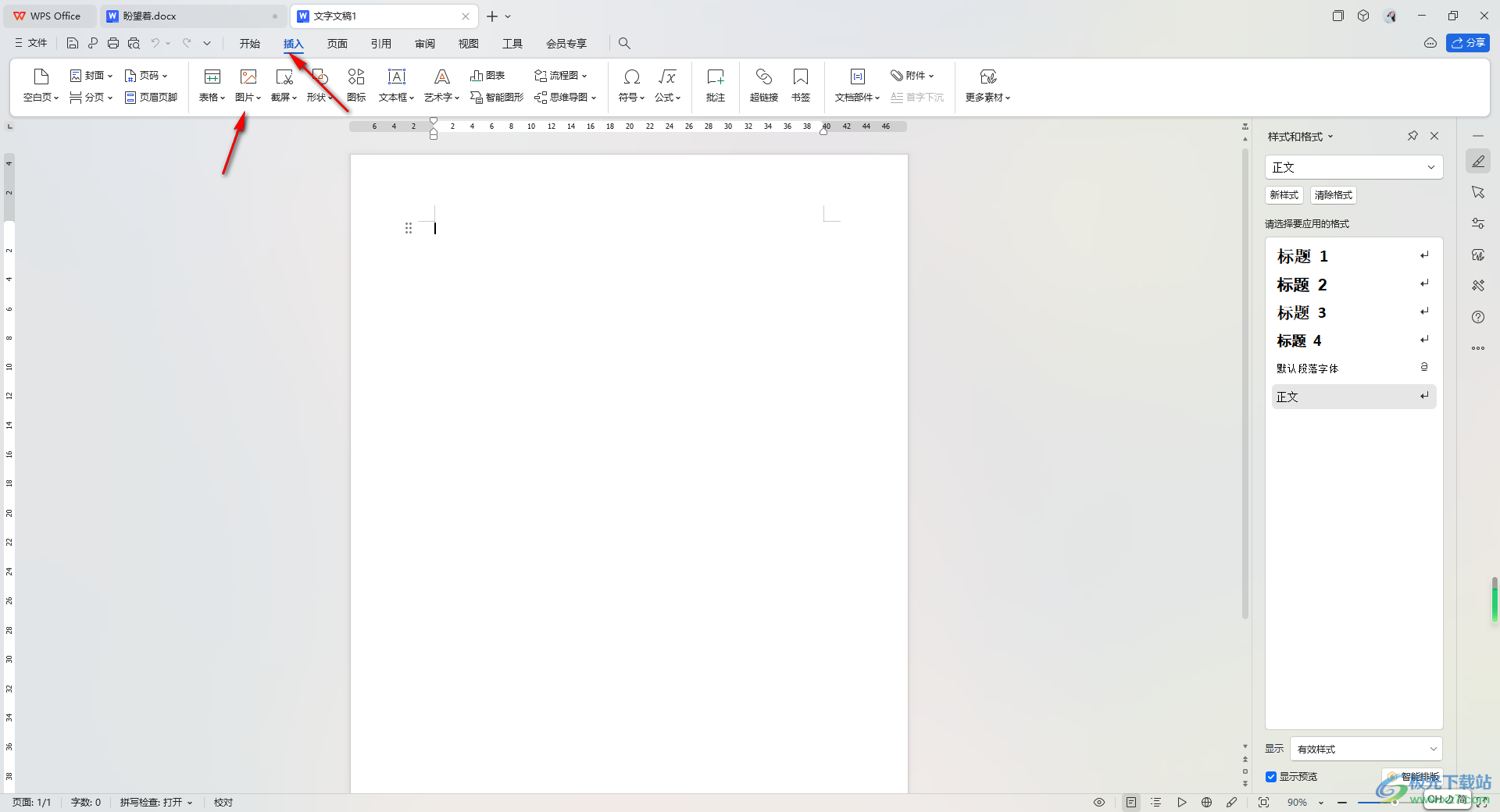Switch to the 引用 ribbon tab
Viewport: 1500px width, 812px height.
381,44
